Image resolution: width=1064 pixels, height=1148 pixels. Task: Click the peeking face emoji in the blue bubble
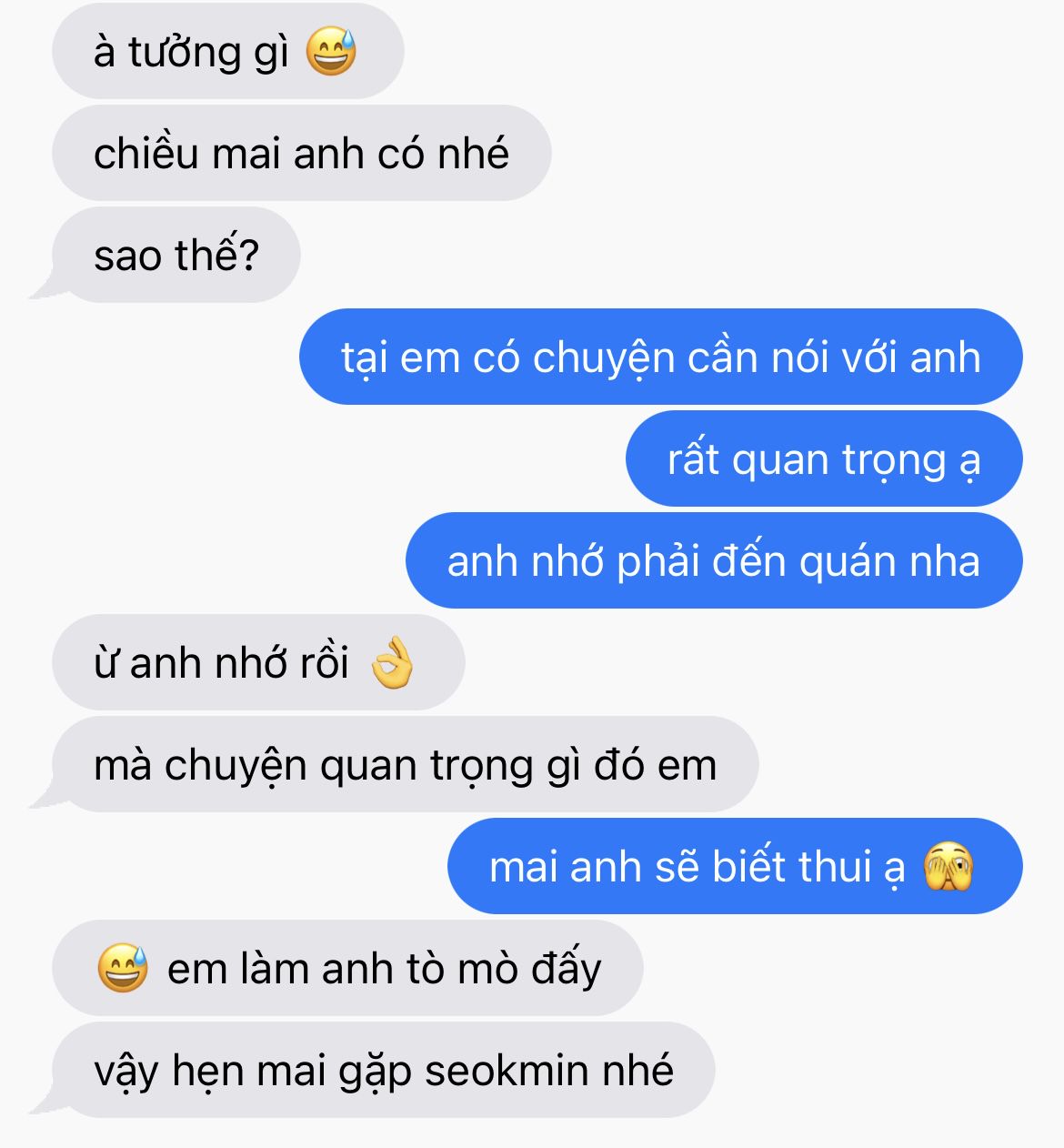(949, 866)
